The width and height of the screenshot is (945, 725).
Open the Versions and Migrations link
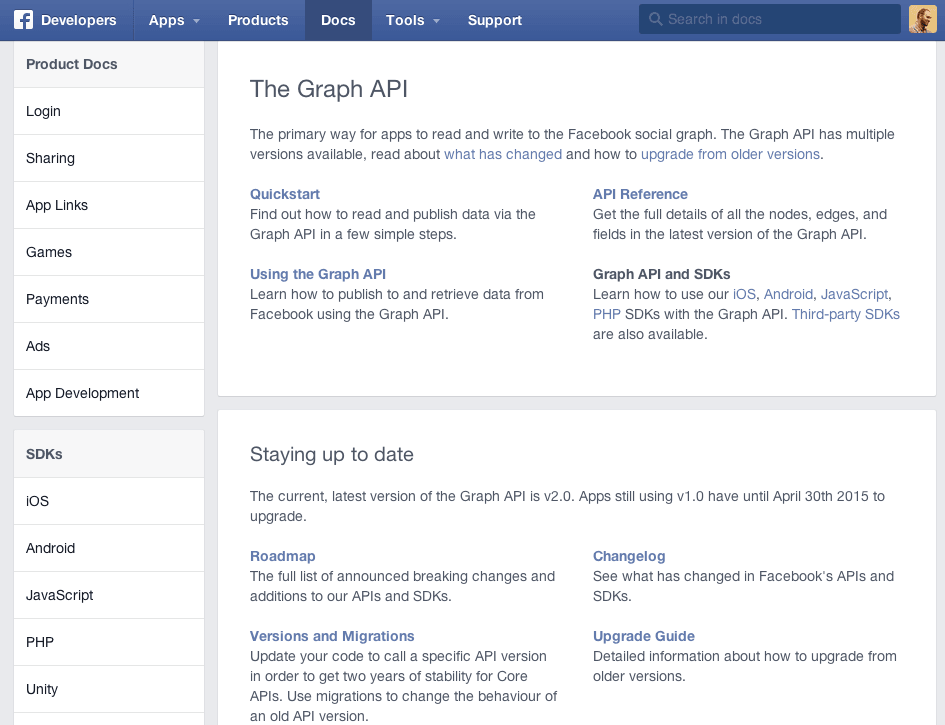click(332, 636)
